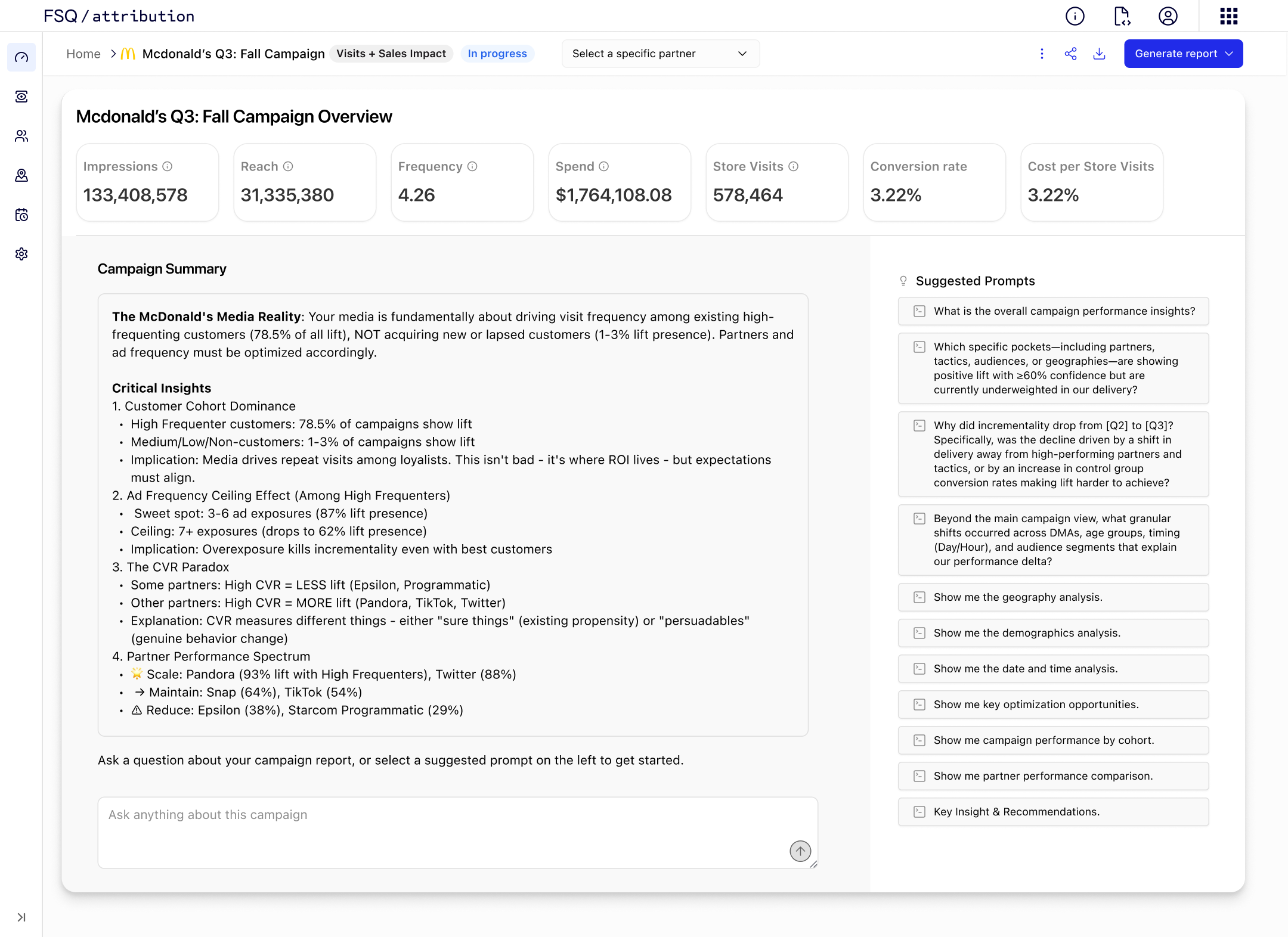
Task: Open the Select a specific partner dropdown
Action: [x=660, y=54]
